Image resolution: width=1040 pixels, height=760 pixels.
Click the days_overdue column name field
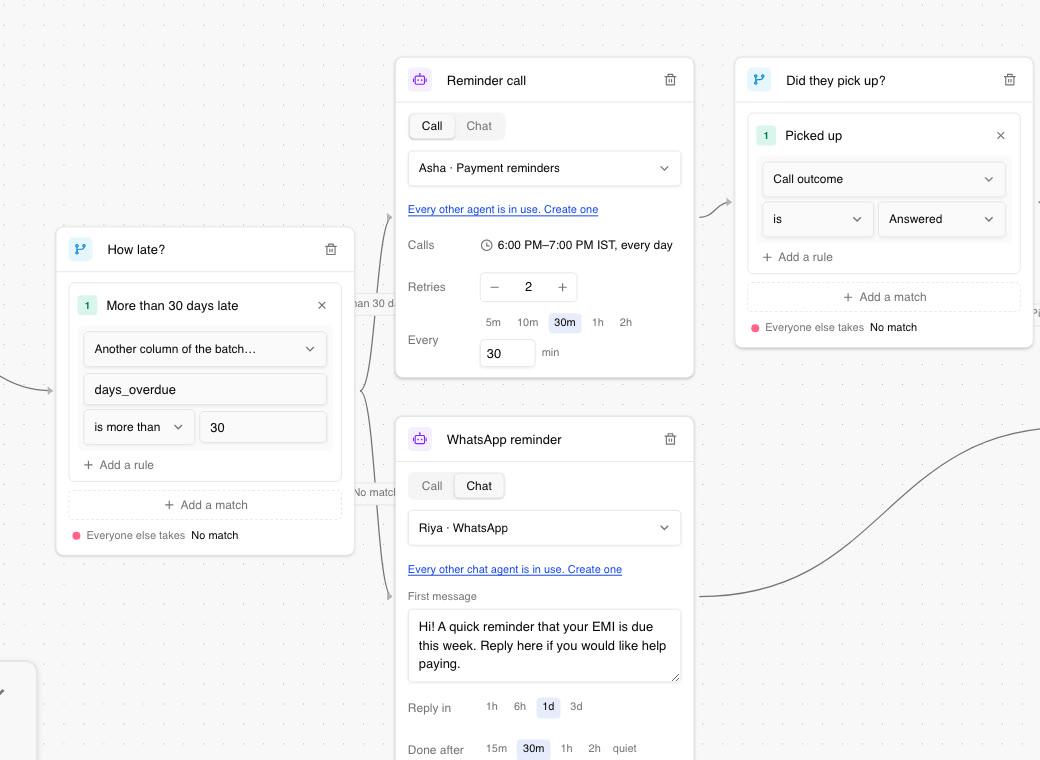[x=205, y=389]
